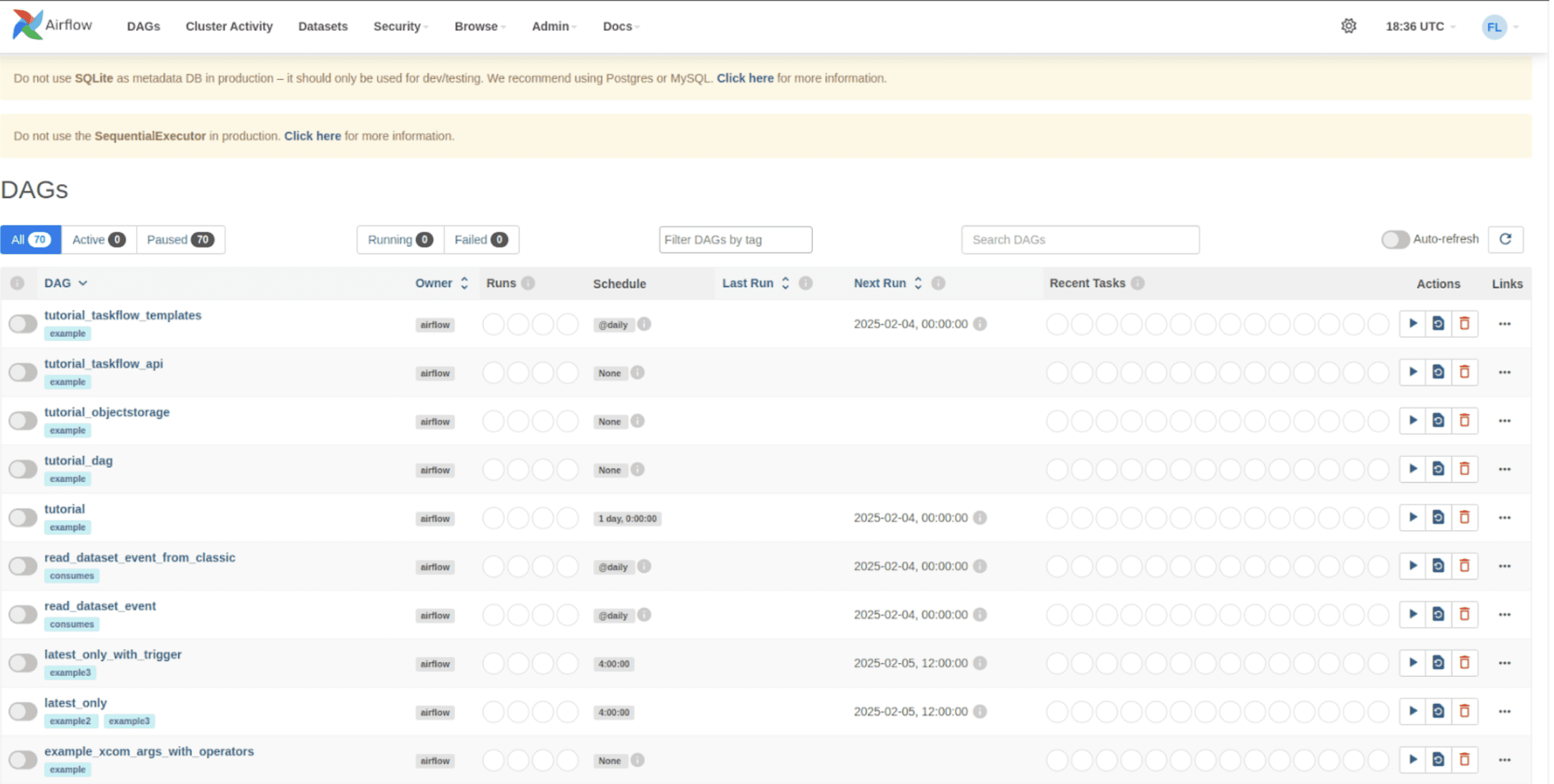Trigger the tutorial_taskflow_templates DAG play icon

[x=1412, y=323]
